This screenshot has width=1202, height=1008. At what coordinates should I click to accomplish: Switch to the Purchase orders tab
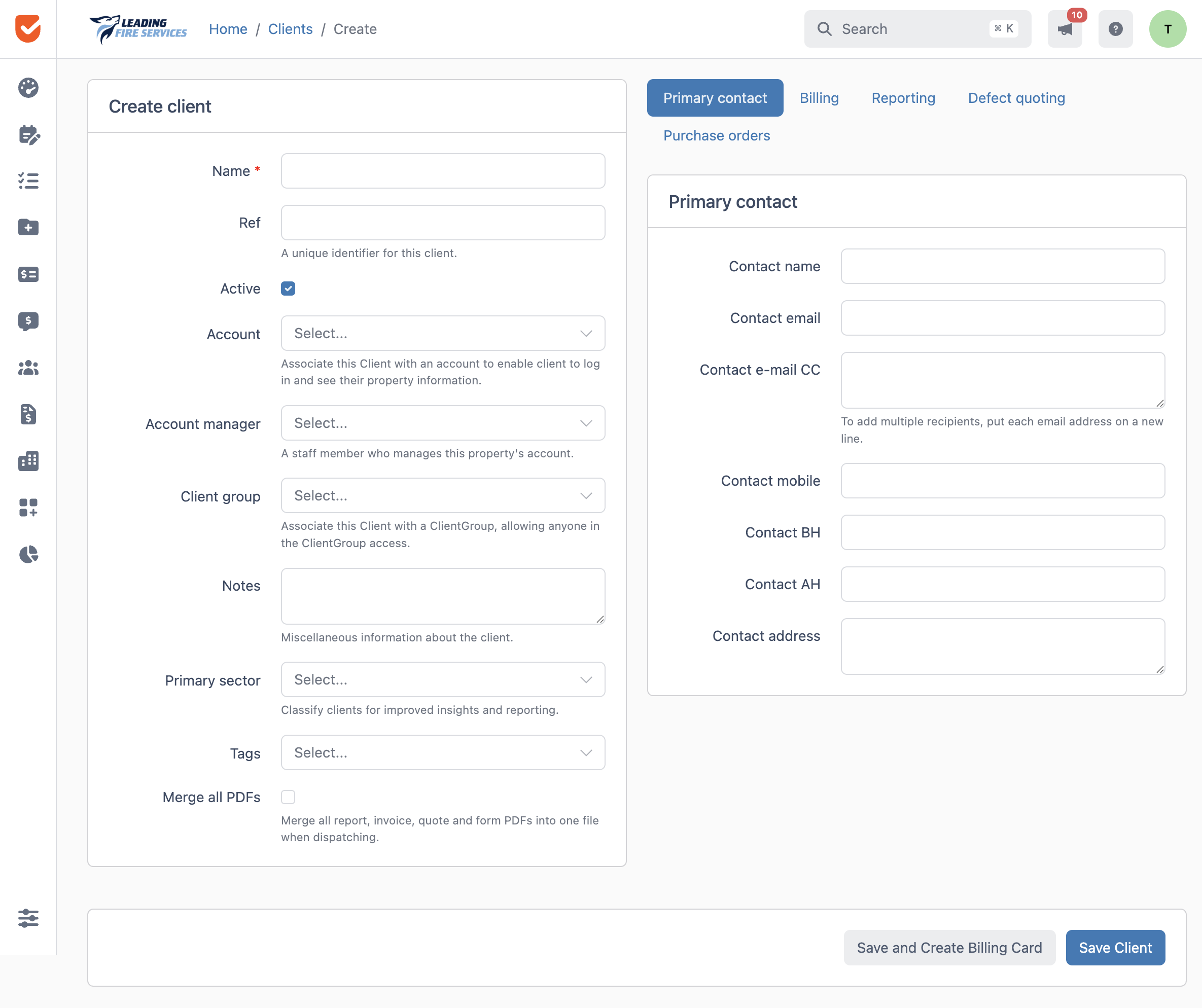(x=717, y=135)
